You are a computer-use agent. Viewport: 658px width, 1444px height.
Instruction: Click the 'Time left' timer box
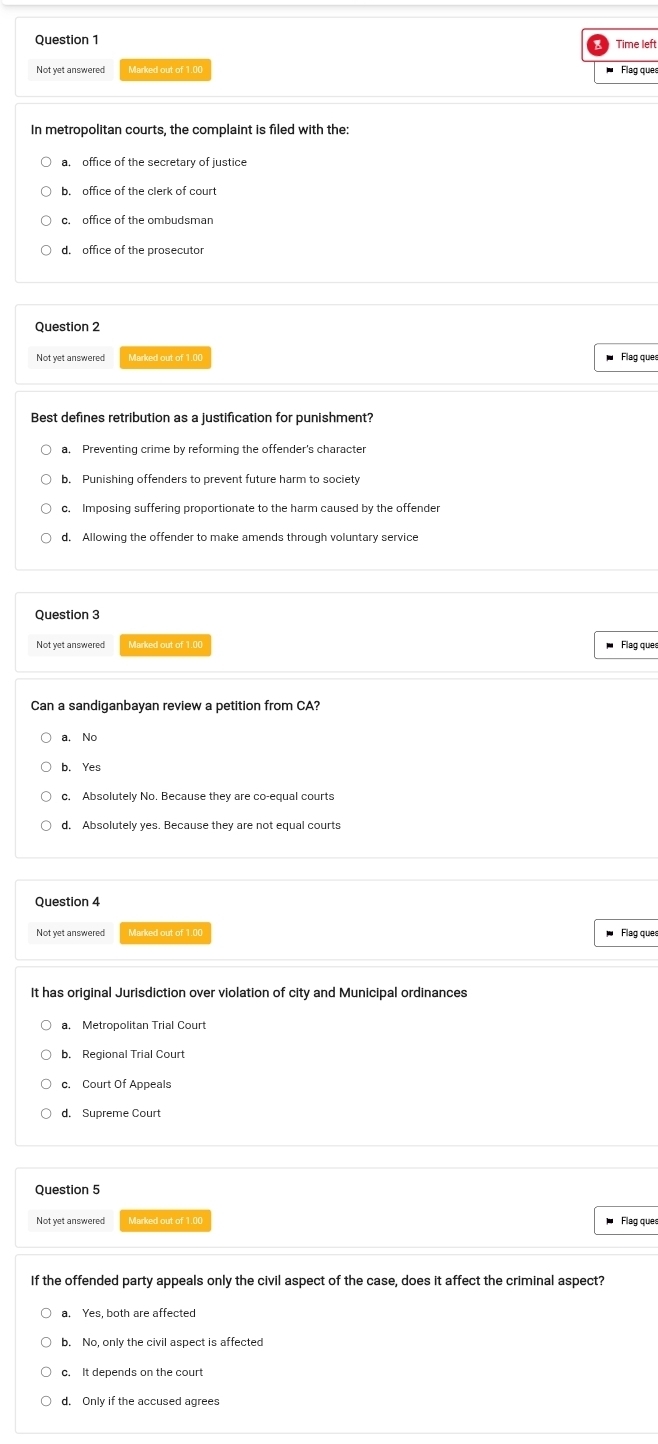pos(620,44)
